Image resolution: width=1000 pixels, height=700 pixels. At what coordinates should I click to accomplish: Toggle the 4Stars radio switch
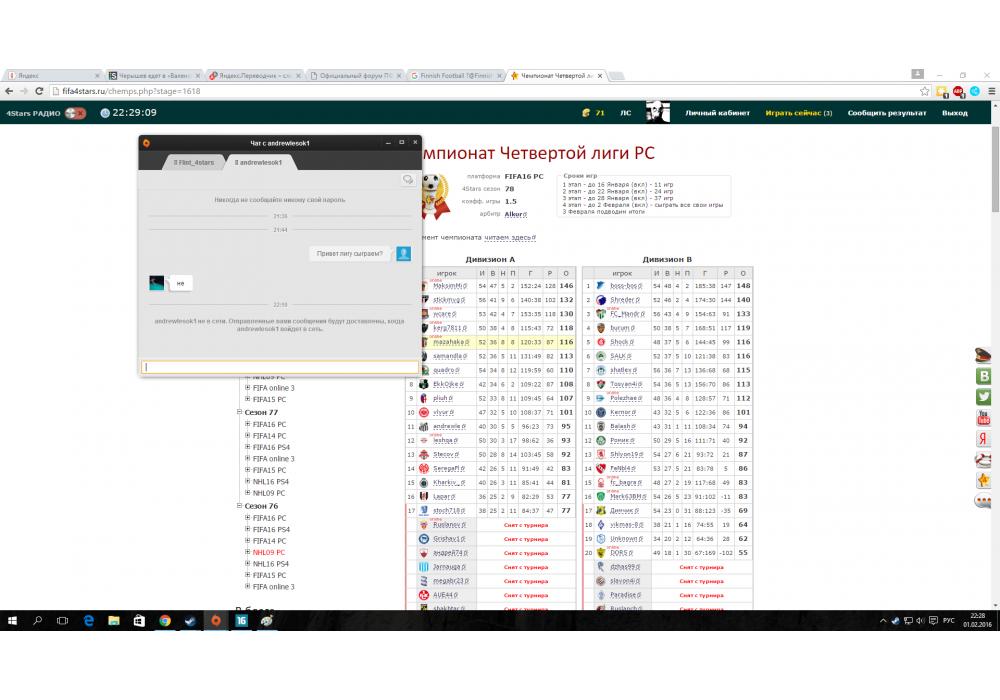(x=76, y=113)
